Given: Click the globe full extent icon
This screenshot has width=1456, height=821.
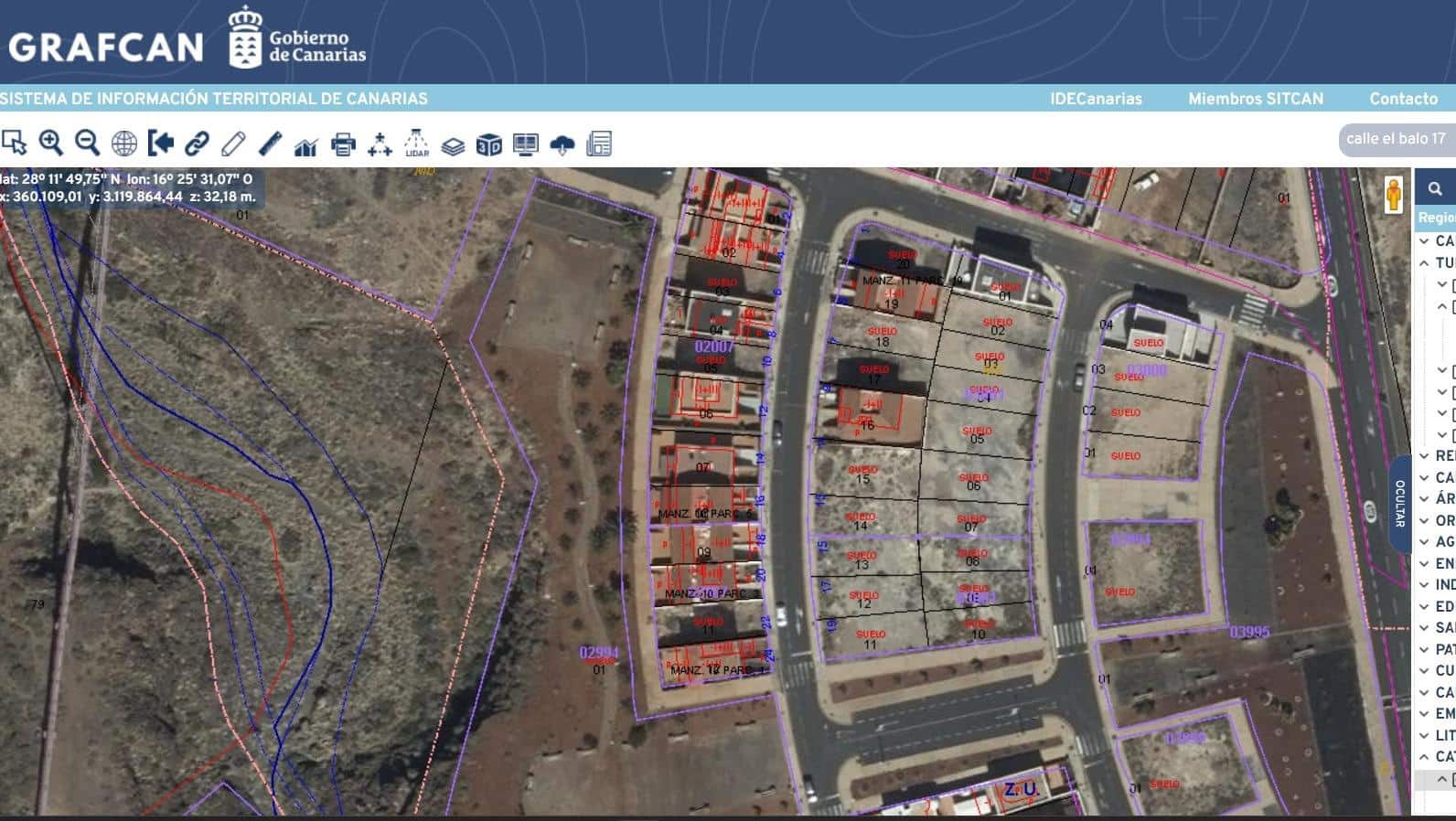Looking at the screenshot, I should click(123, 144).
